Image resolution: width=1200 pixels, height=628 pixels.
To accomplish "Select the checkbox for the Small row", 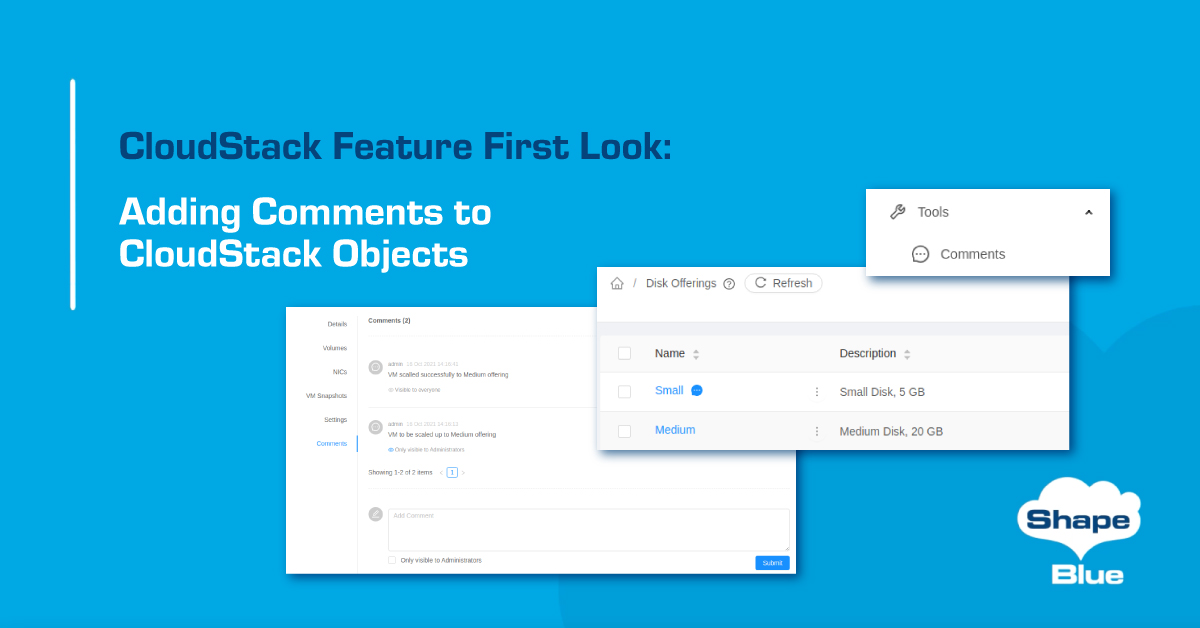I will click(x=624, y=392).
